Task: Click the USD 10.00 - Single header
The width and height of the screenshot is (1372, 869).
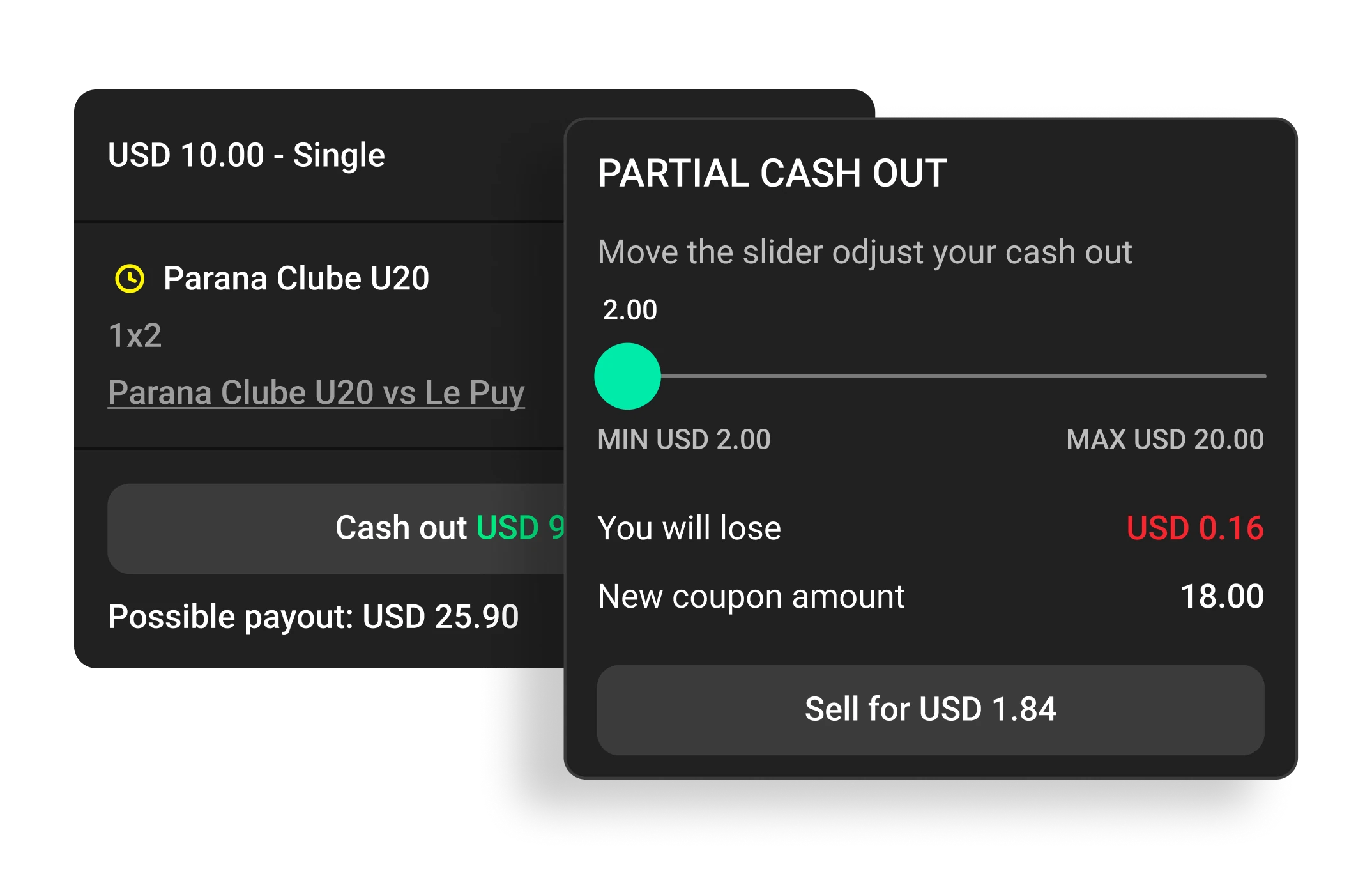Action: pos(246,155)
